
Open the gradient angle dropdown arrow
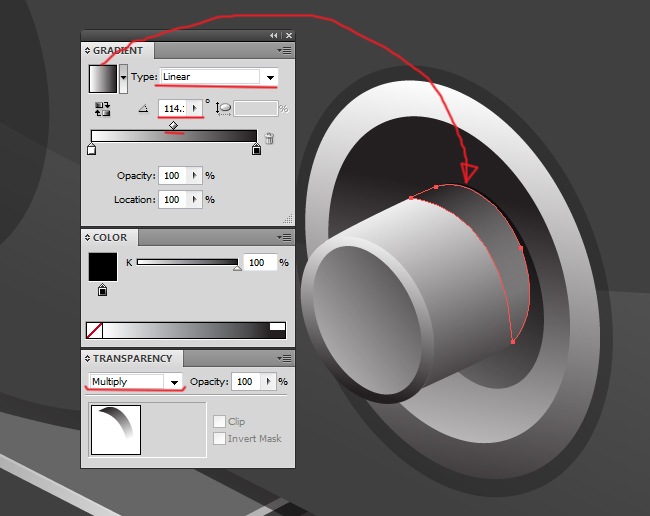194,109
